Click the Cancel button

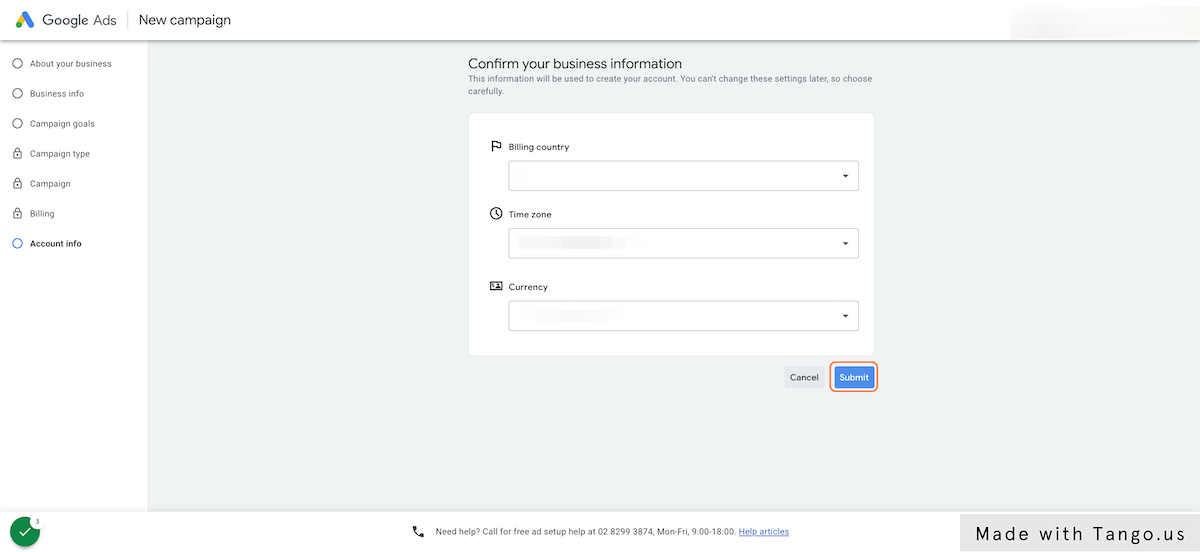(x=804, y=377)
